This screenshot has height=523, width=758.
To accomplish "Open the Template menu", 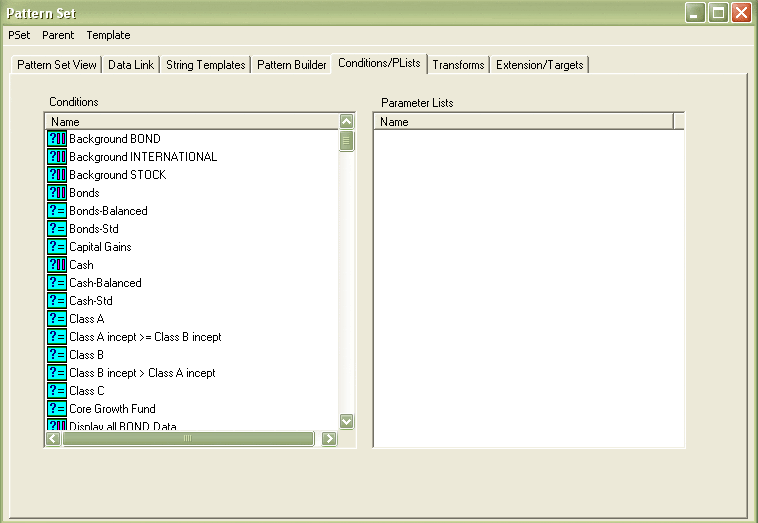I will click(108, 35).
